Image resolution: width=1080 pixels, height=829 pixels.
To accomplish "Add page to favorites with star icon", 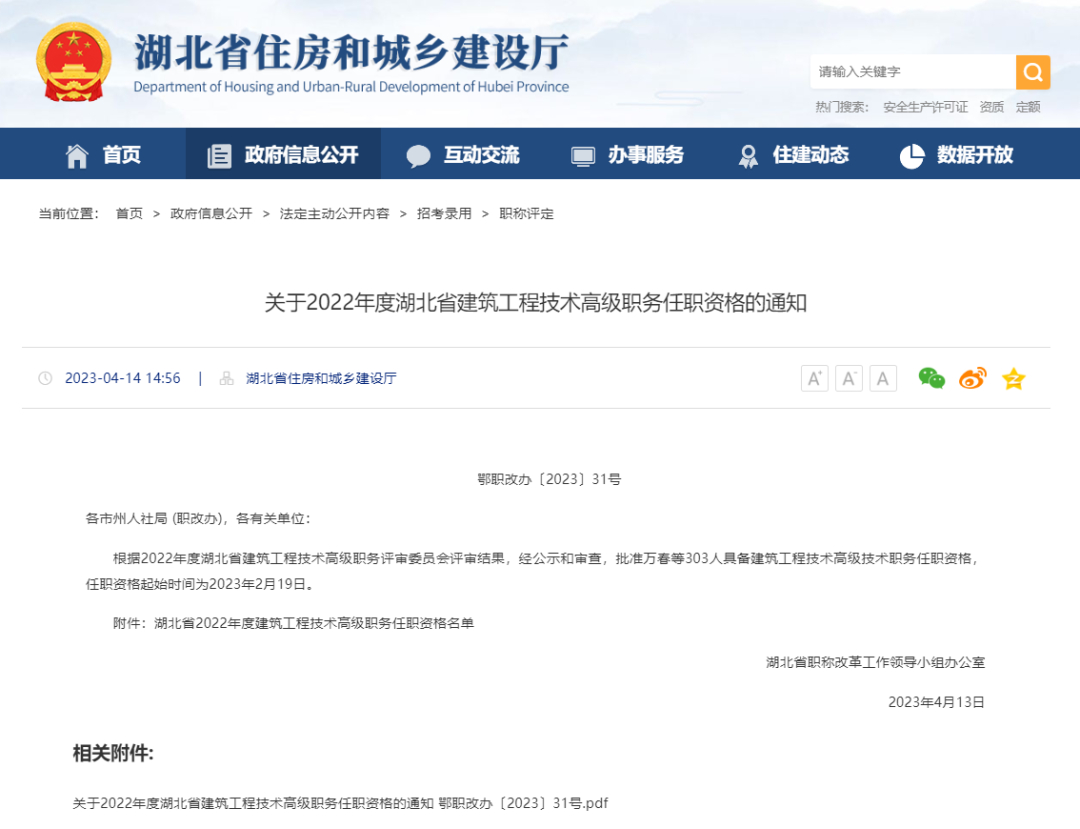I will pyautogui.click(x=1013, y=378).
